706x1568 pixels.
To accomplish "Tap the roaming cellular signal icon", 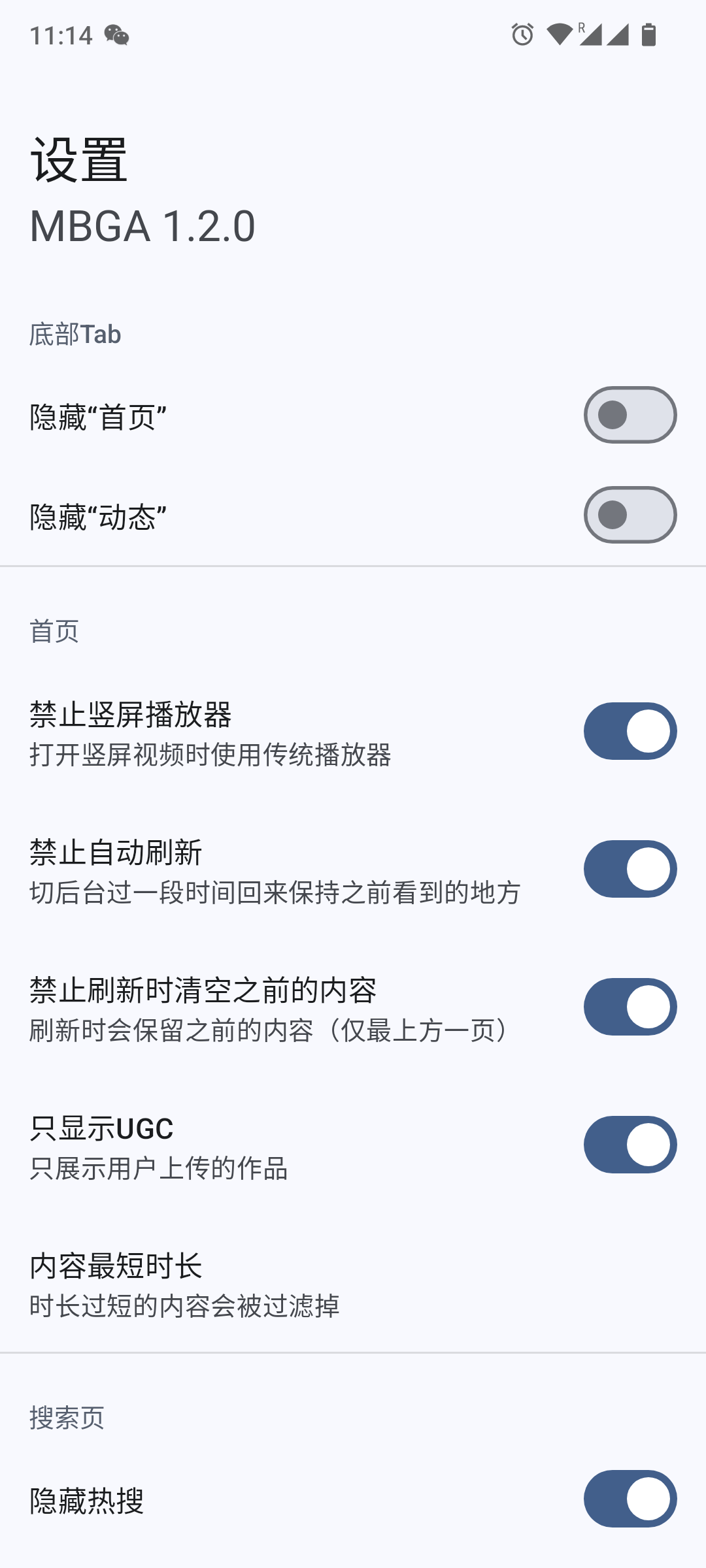I will tap(589, 35).
